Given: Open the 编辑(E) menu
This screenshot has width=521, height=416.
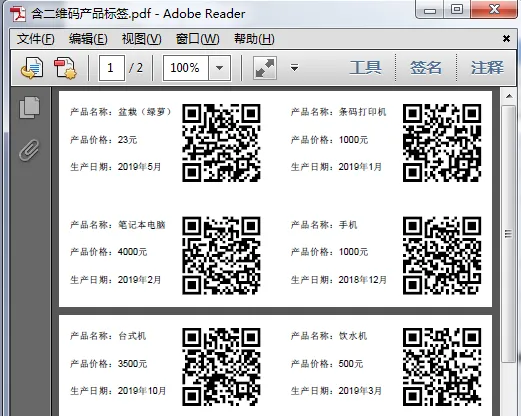Looking at the screenshot, I should coord(88,39).
